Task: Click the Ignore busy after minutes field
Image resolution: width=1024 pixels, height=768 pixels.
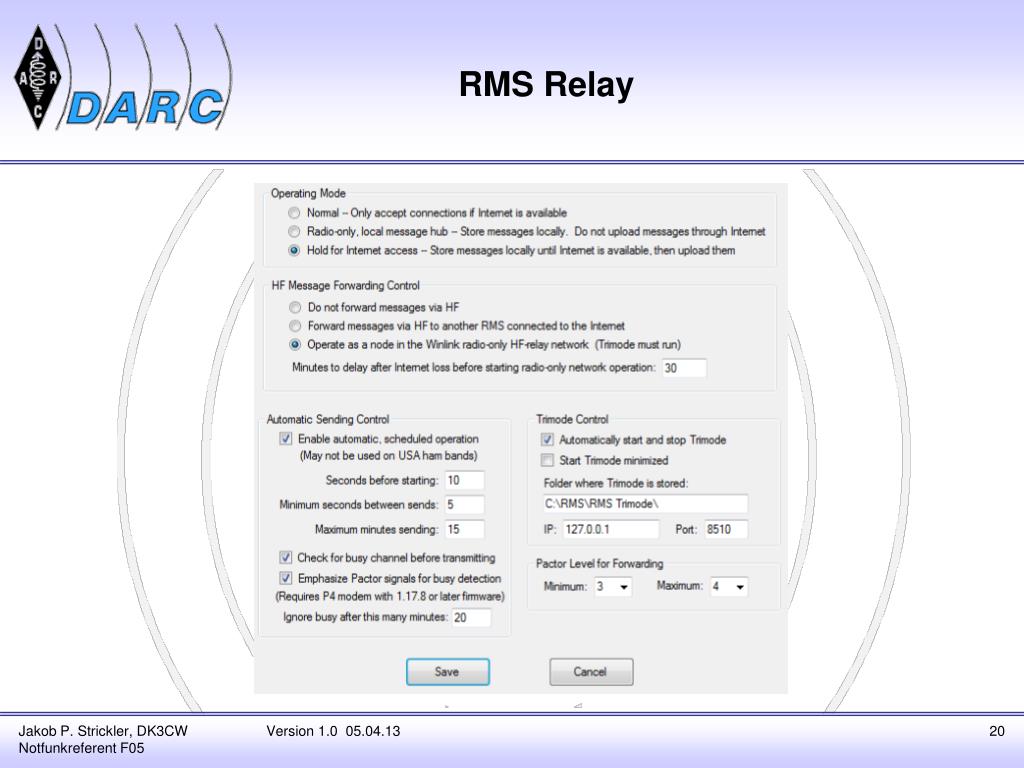Action: pyautogui.click(x=471, y=617)
